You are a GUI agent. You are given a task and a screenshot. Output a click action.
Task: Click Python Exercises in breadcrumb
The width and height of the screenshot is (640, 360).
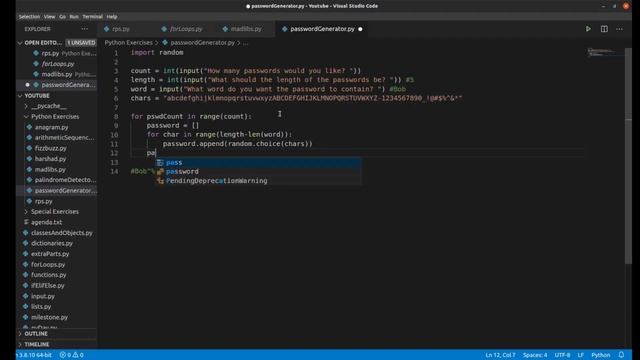128,42
